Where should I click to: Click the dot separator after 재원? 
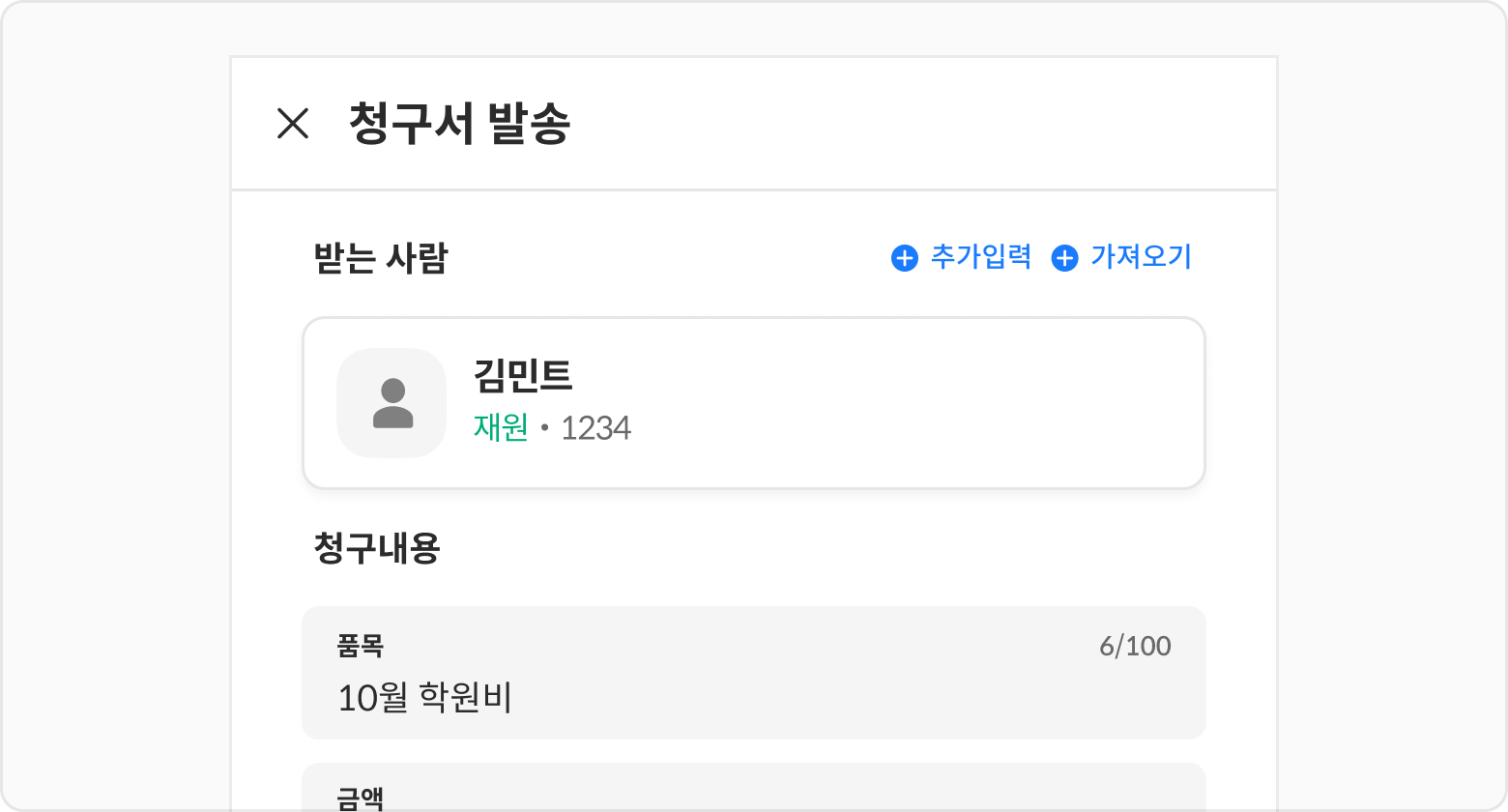[x=544, y=428]
